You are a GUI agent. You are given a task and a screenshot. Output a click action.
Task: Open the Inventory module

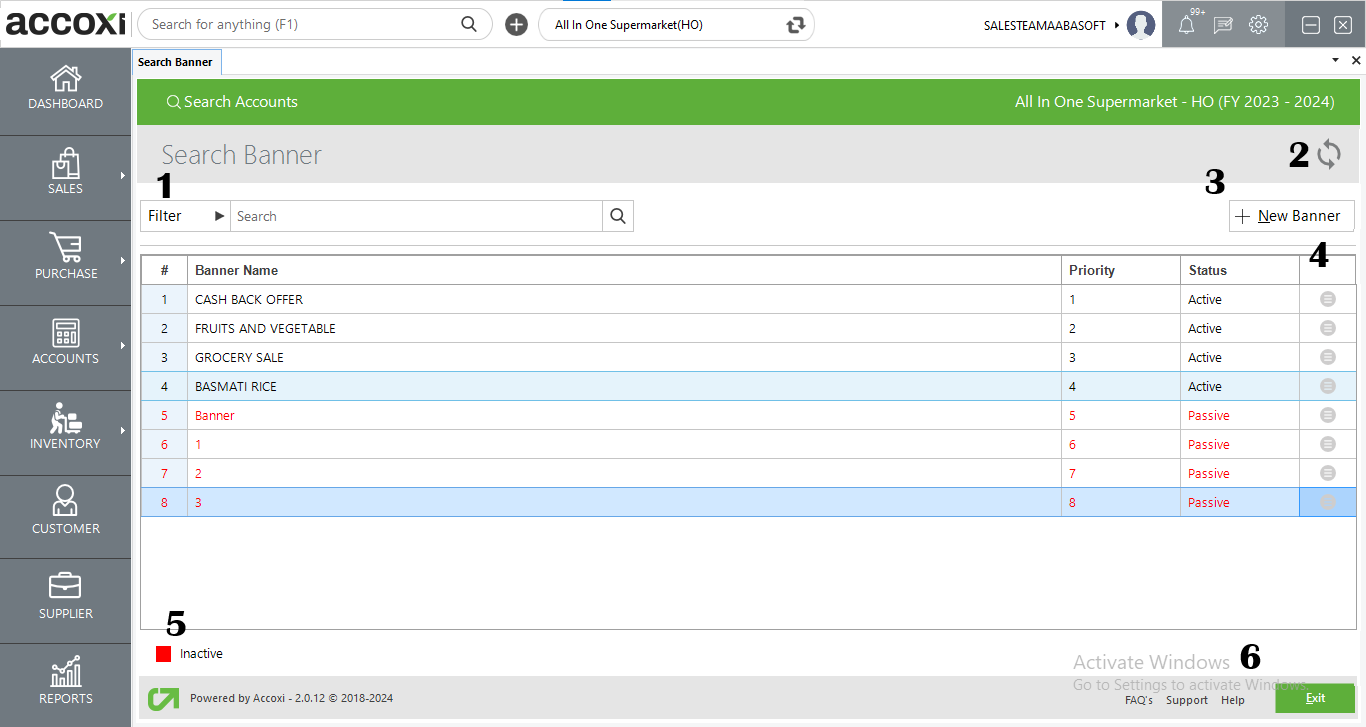(65, 428)
